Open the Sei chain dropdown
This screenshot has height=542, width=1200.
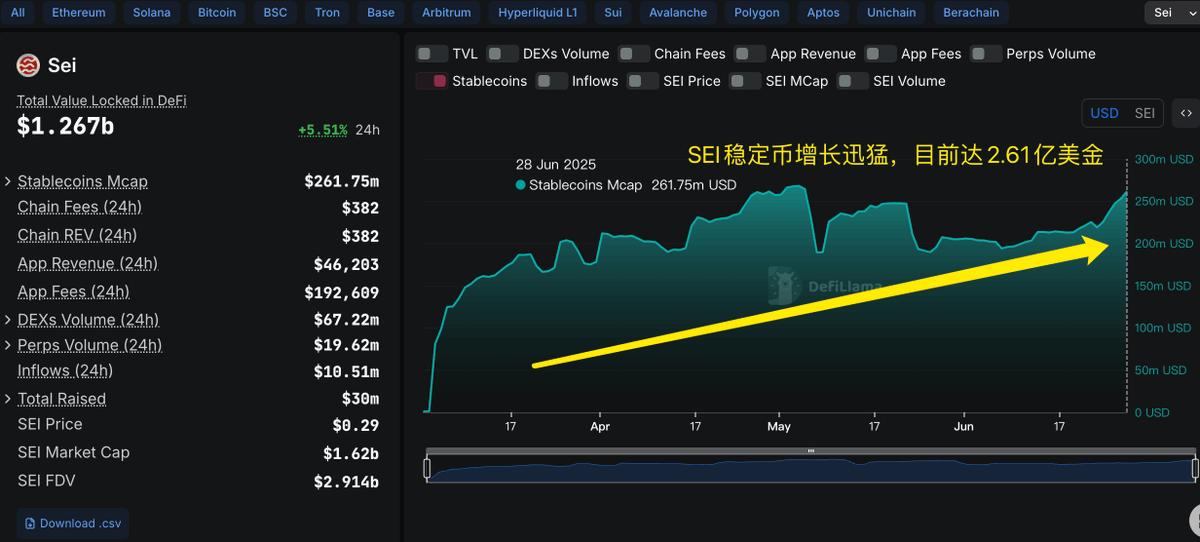(1171, 13)
